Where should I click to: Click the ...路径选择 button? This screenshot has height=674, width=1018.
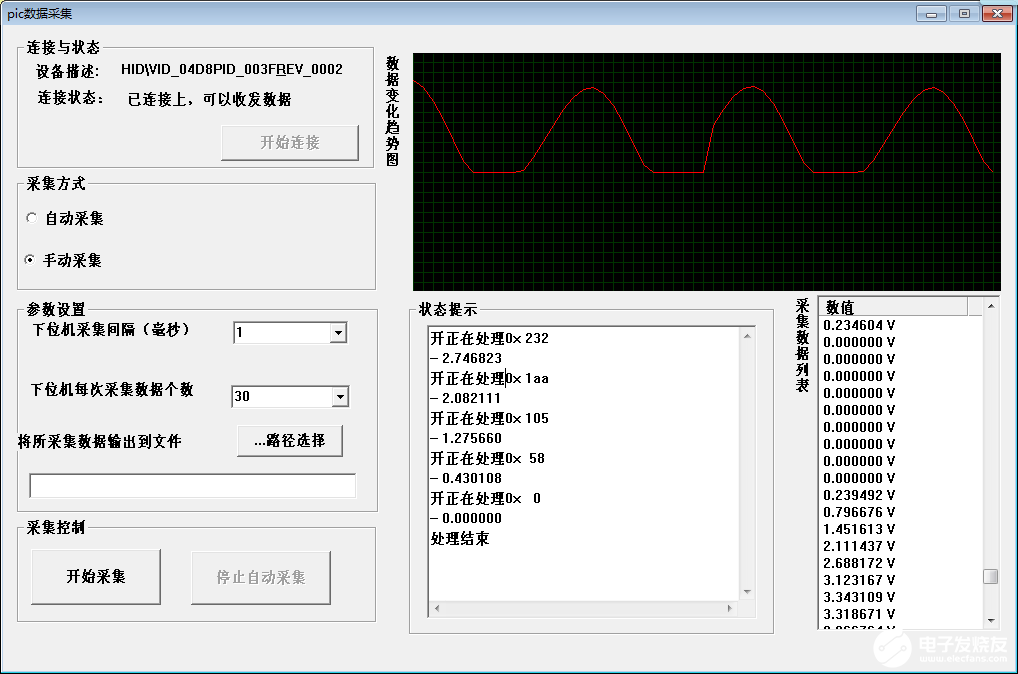click(x=290, y=441)
